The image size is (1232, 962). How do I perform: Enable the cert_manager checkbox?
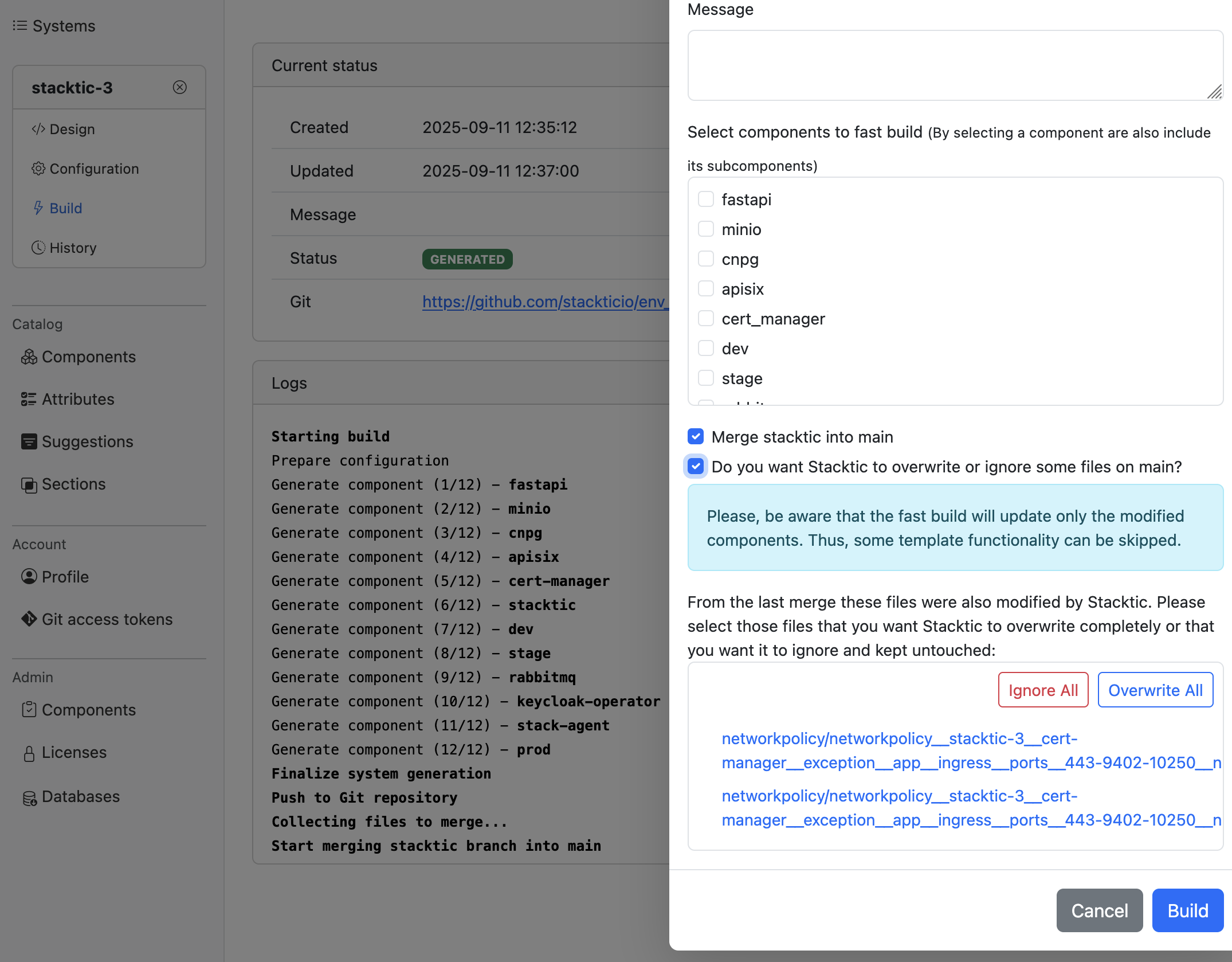point(705,319)
